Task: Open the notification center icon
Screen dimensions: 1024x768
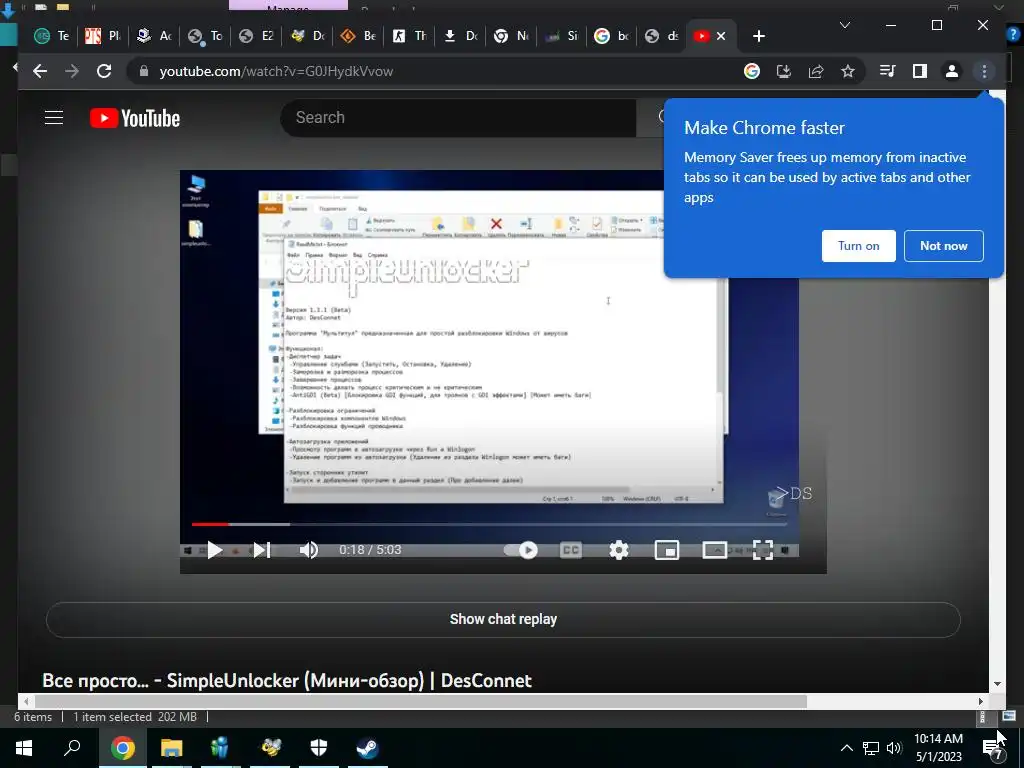Action: pyautogui.click(x=993, y=749)
